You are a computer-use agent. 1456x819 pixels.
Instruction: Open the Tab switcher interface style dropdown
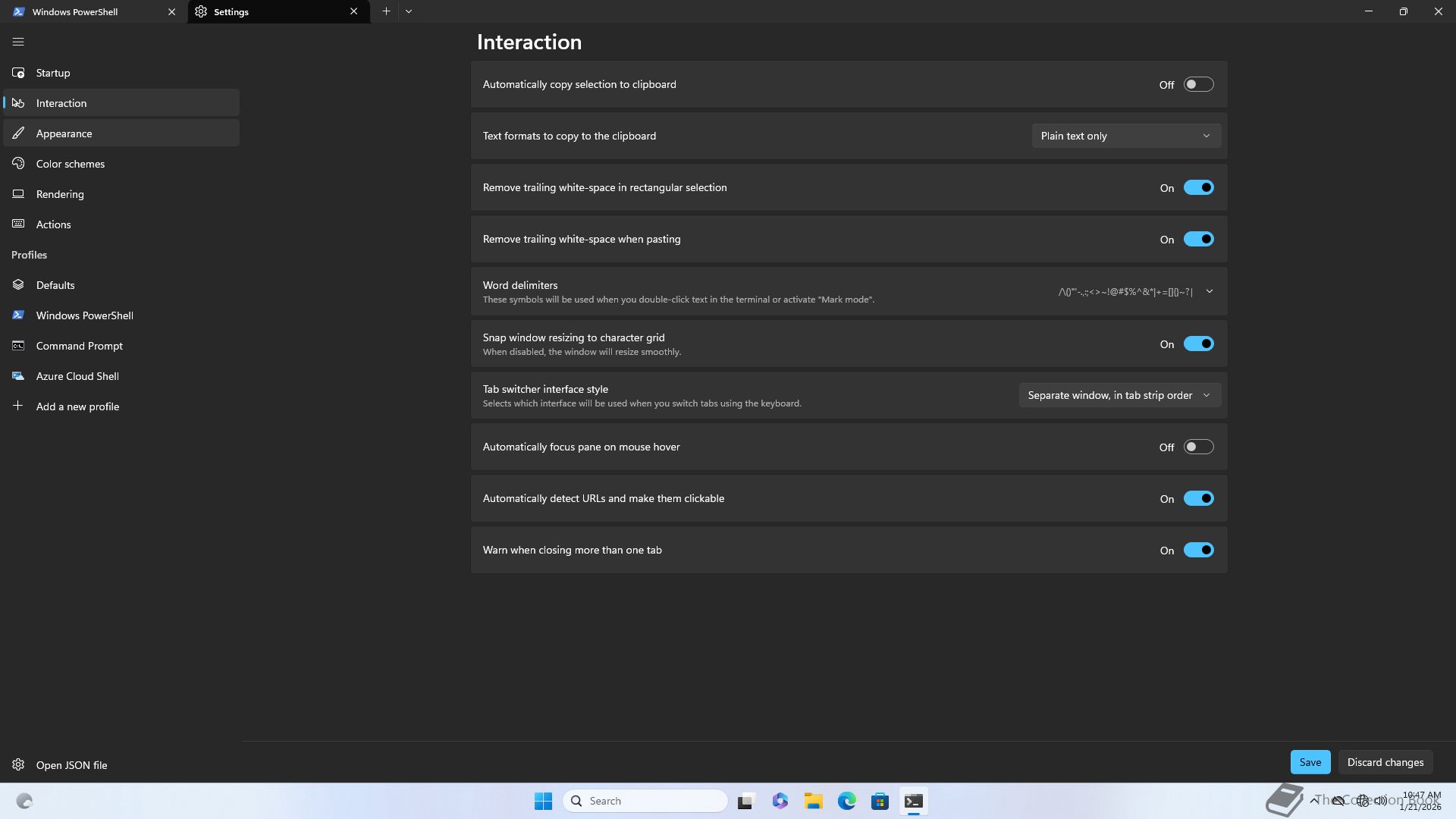coord(1119,395)
